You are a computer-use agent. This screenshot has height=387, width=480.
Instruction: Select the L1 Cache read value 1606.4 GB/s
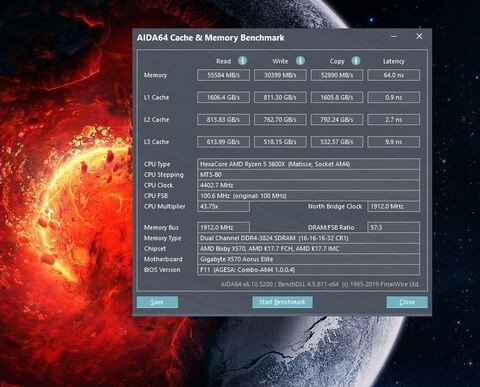tap(223, 97)
